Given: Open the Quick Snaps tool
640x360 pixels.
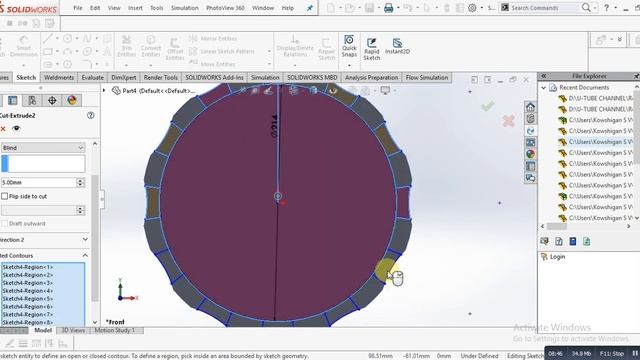Looking at the screenshot, I should [349, 46].
